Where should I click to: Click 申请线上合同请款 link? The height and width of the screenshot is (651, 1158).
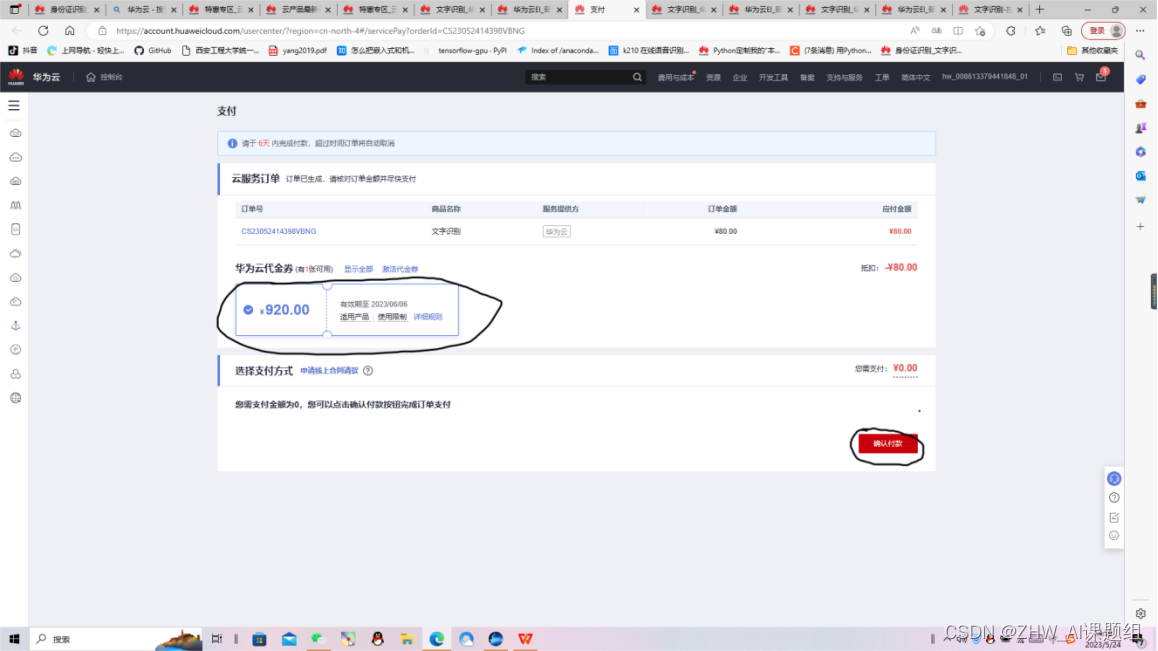(329, 370)
